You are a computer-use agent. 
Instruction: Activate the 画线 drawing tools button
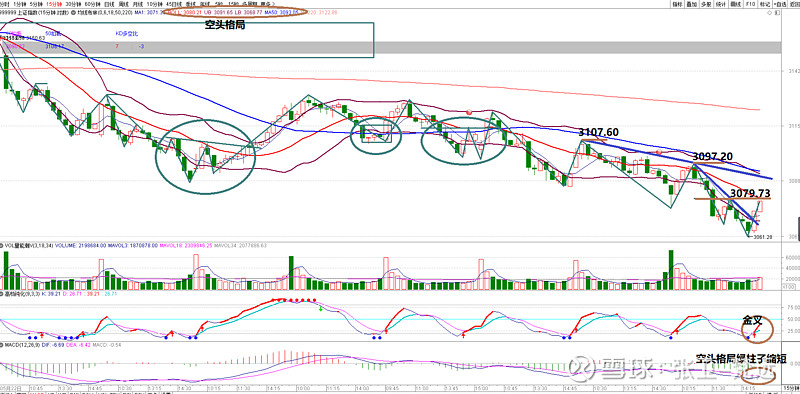[736, 4]
